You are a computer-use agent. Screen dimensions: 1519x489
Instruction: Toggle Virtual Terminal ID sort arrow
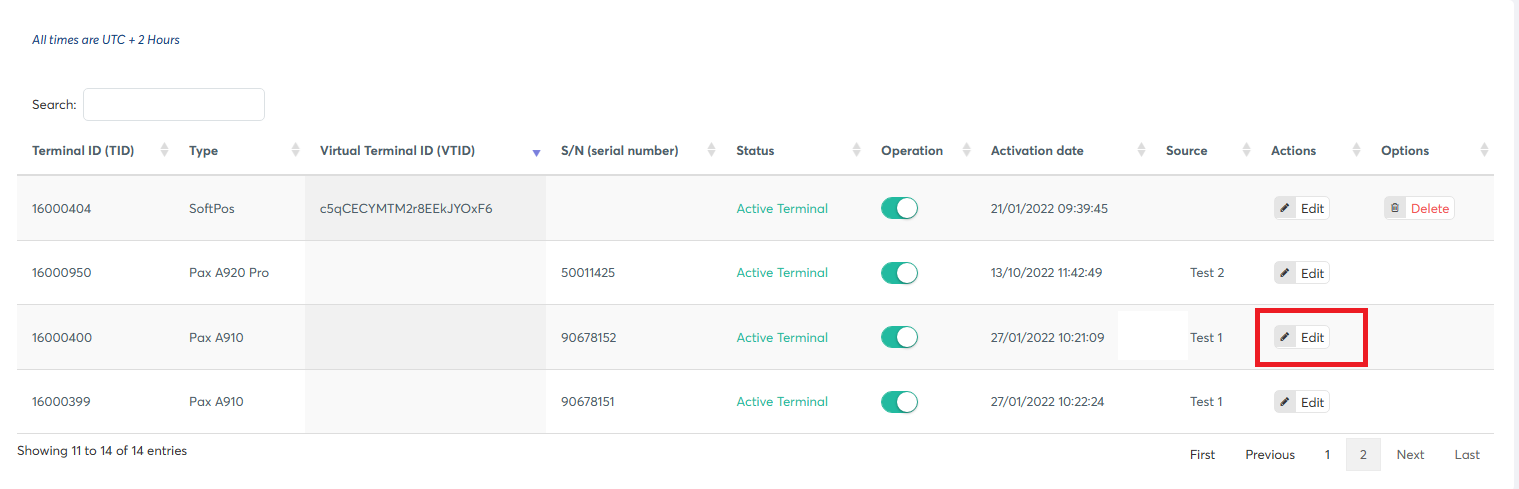tap(536, 152)
